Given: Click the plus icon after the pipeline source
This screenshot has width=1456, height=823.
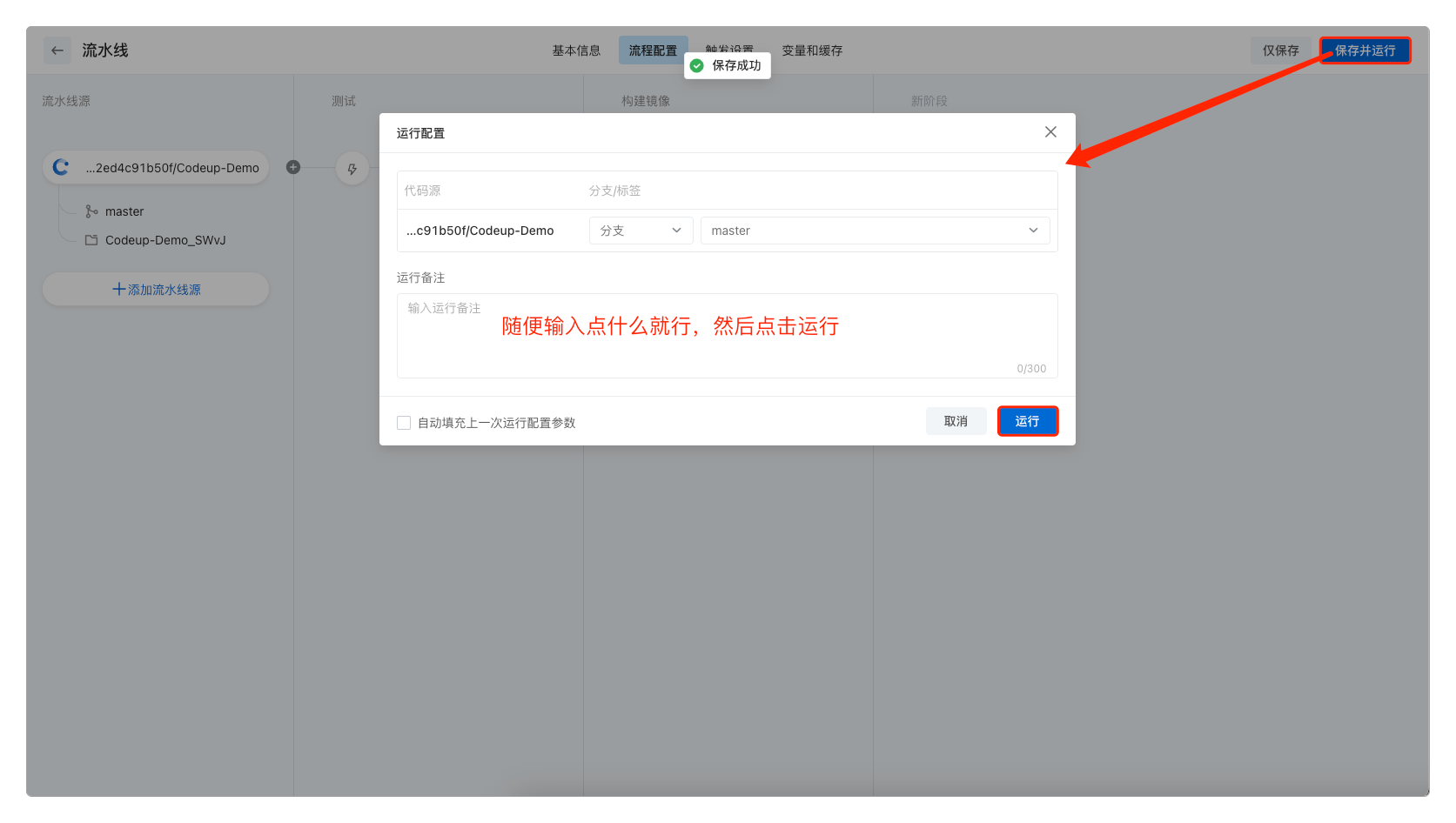Looking at the screenshot, I should click(293, 167).
